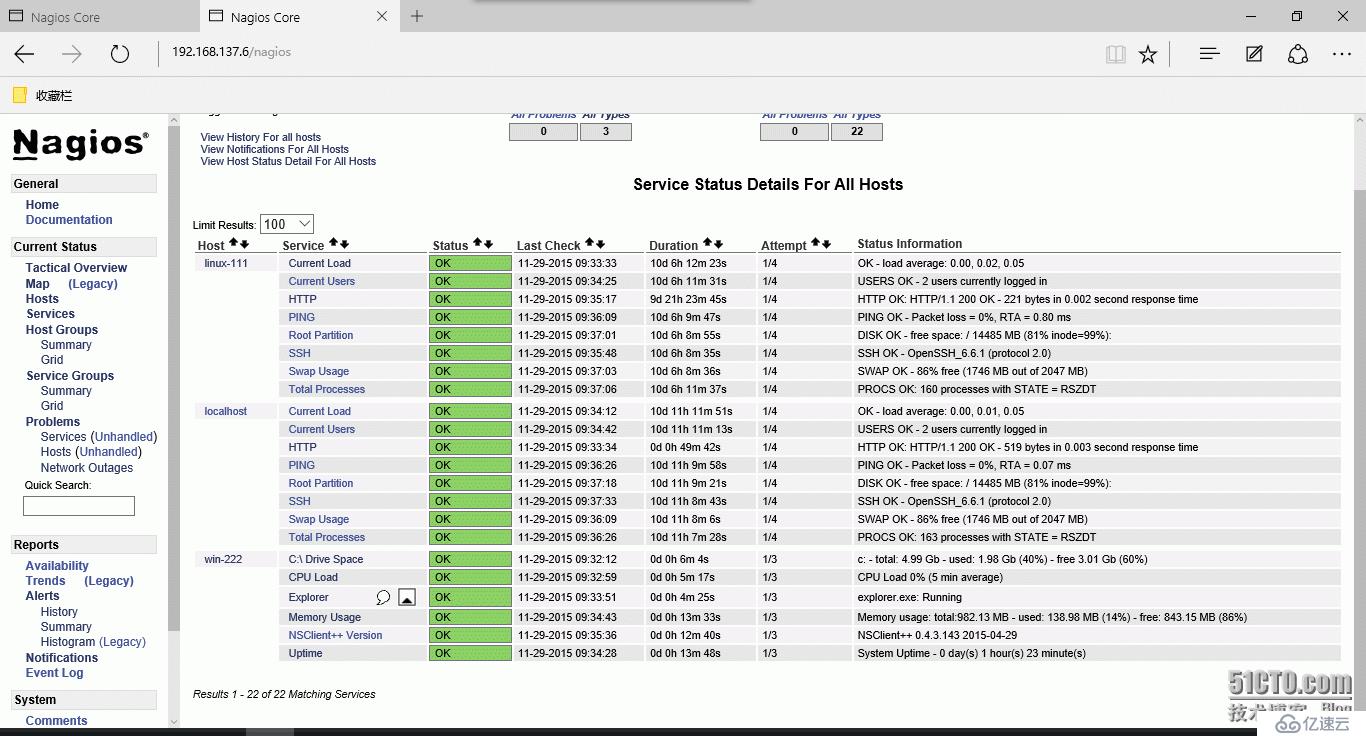This screenshot has height=736, width=1366.
Task: Focus the Quick Search input box
Action: click(x=79, y=506)
